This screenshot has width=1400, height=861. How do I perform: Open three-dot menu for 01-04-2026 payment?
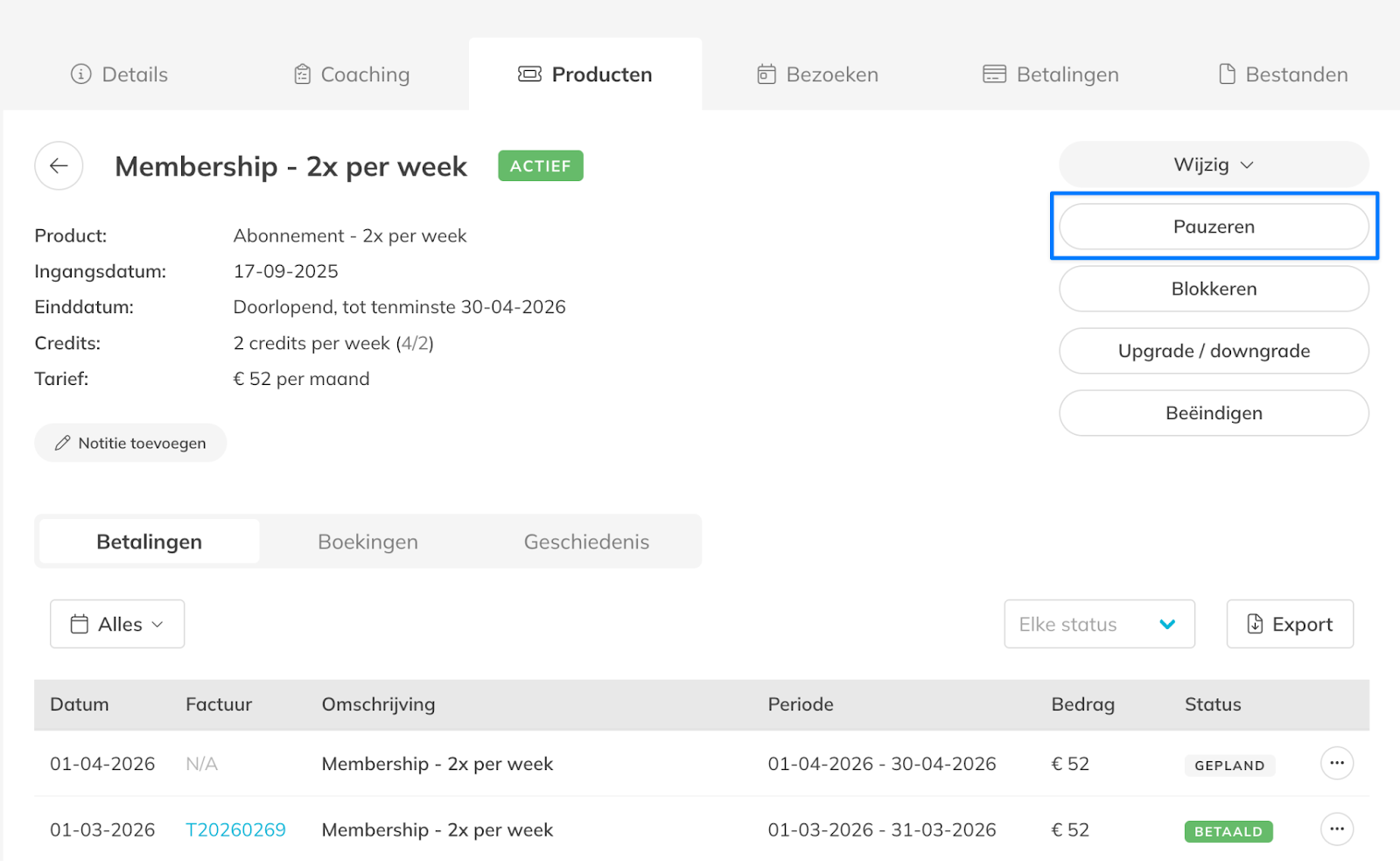[x=1336, y=763]
